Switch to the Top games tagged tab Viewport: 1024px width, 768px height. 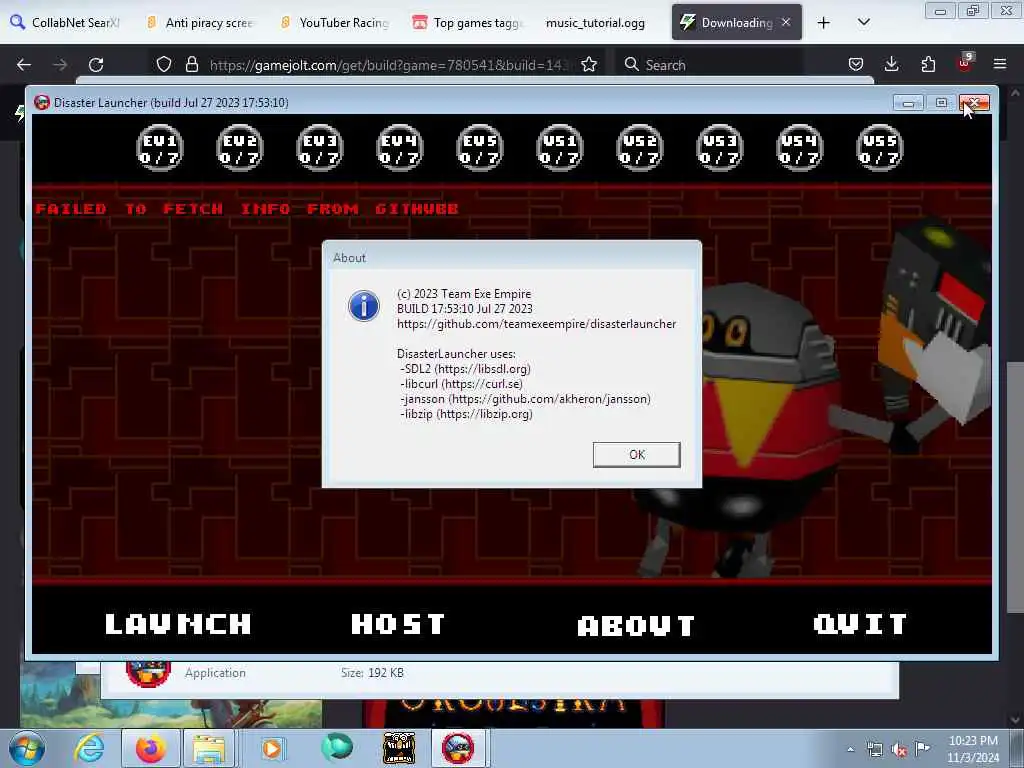[469, 23]
